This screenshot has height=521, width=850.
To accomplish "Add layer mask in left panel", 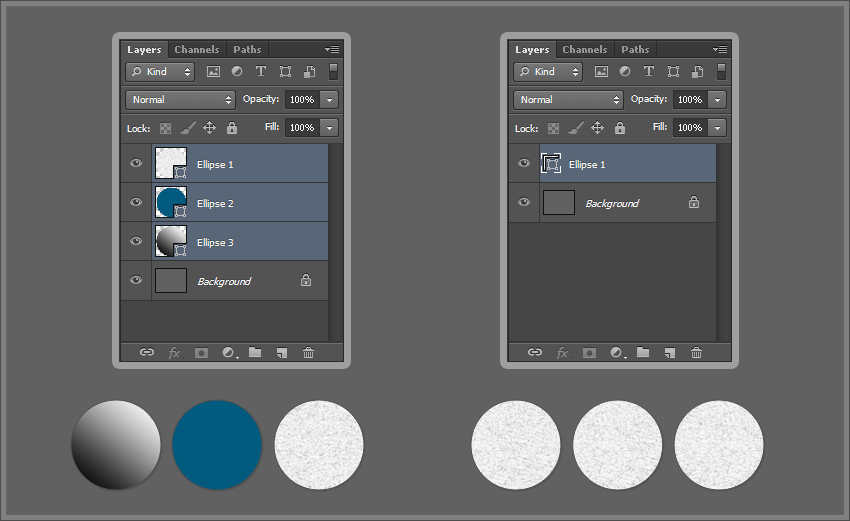I will pos(202,353).
